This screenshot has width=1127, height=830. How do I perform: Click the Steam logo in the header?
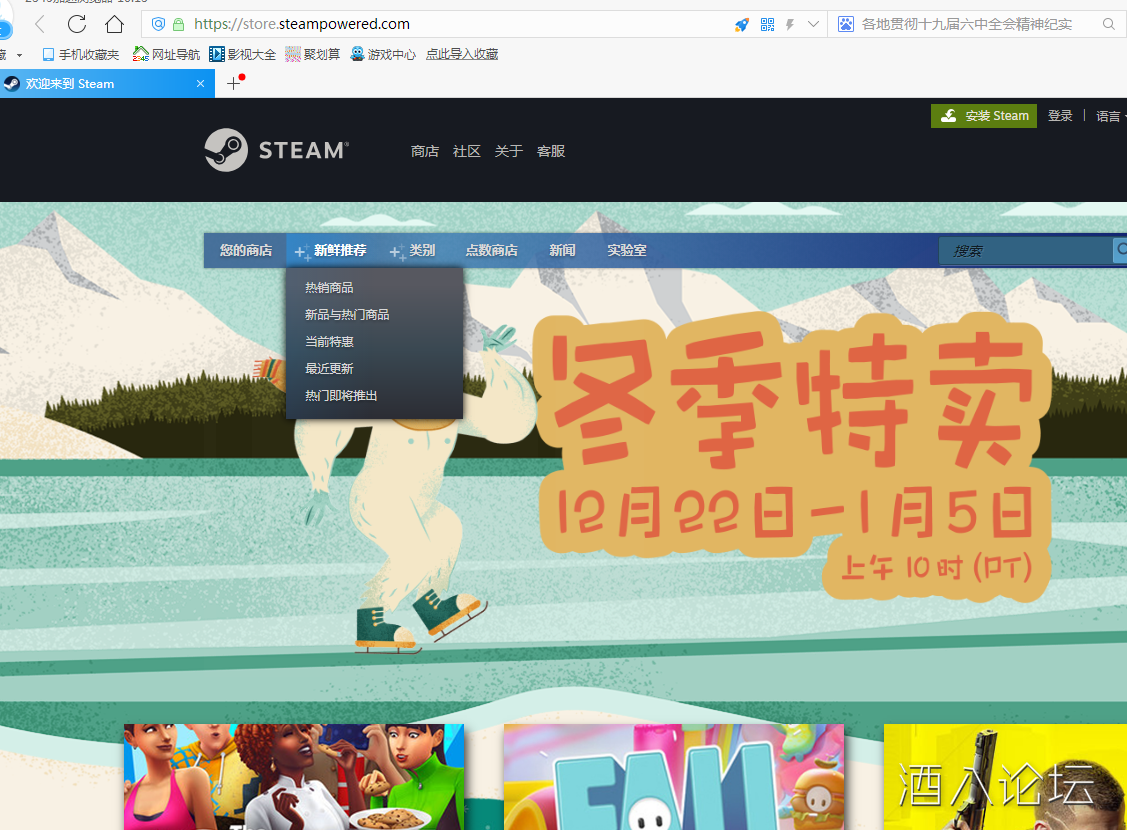pos(277,150)
